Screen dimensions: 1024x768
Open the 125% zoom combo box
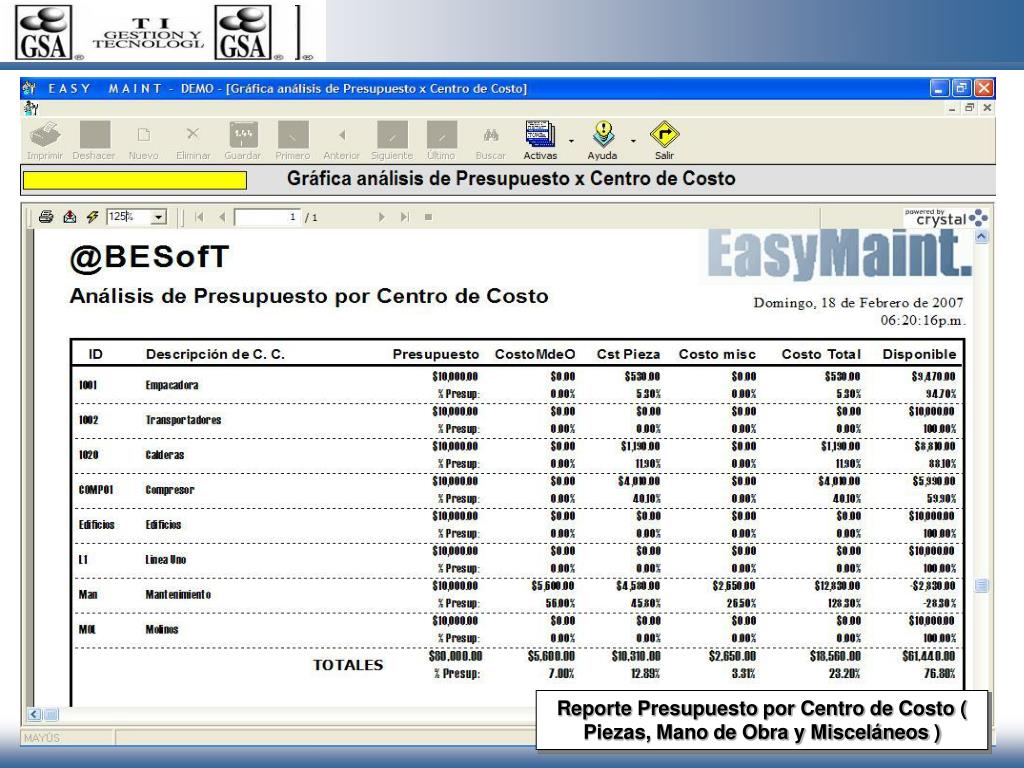point(137,217)
